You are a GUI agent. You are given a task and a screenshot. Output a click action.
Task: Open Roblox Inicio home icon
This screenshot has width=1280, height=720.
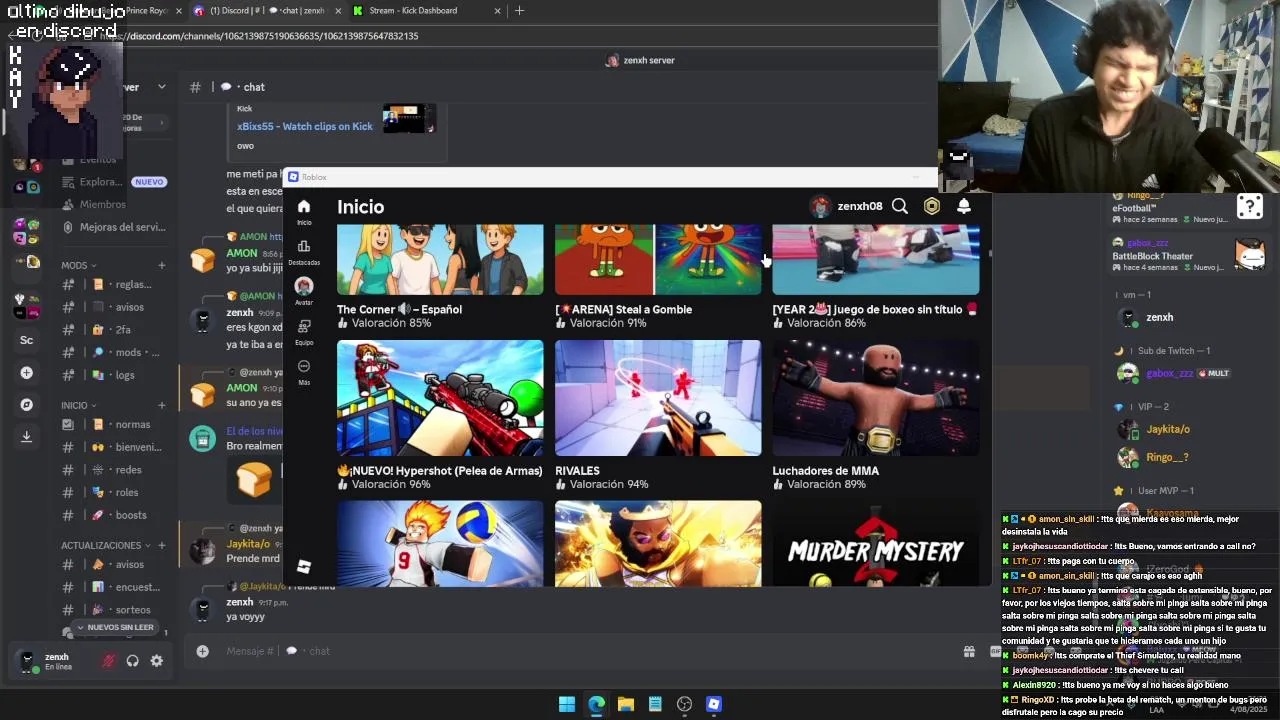pos(304,207)
